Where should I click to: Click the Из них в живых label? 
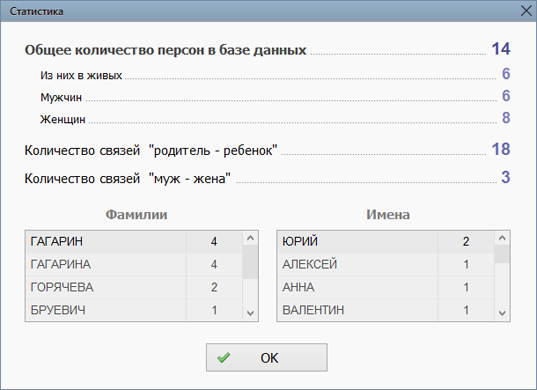point(81,75)
